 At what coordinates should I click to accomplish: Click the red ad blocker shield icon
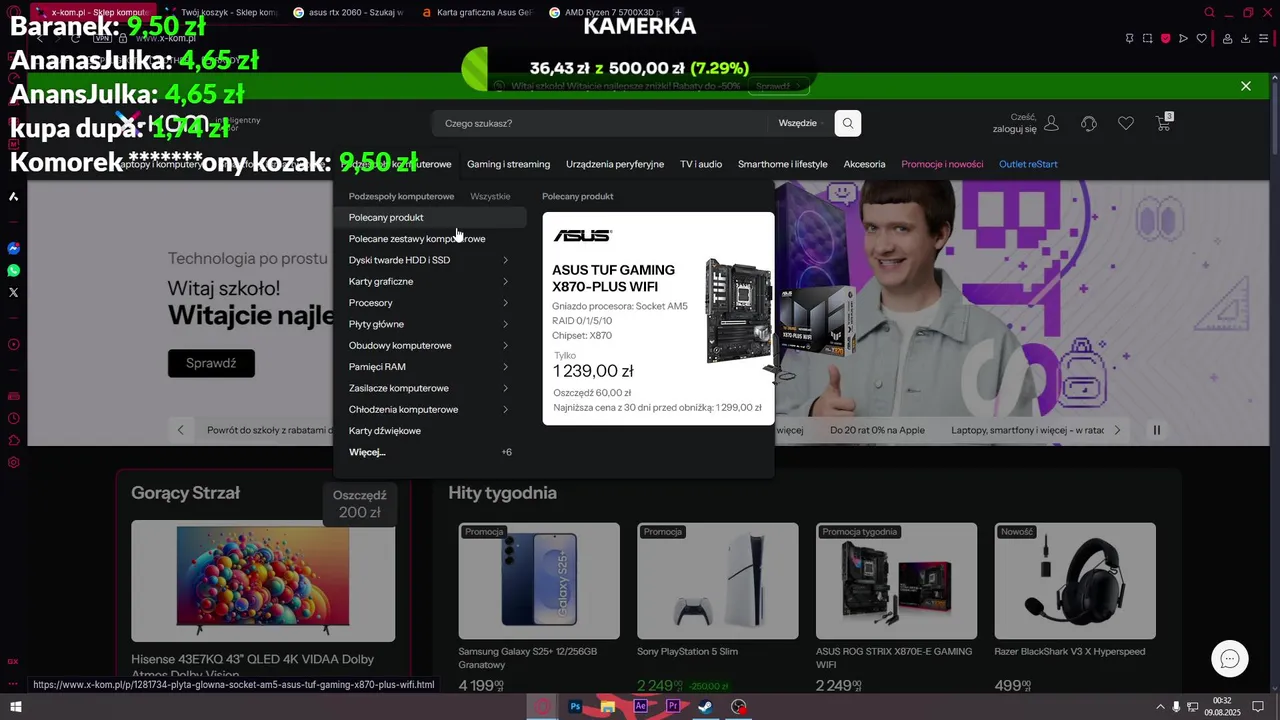(x=1165, y=39)
